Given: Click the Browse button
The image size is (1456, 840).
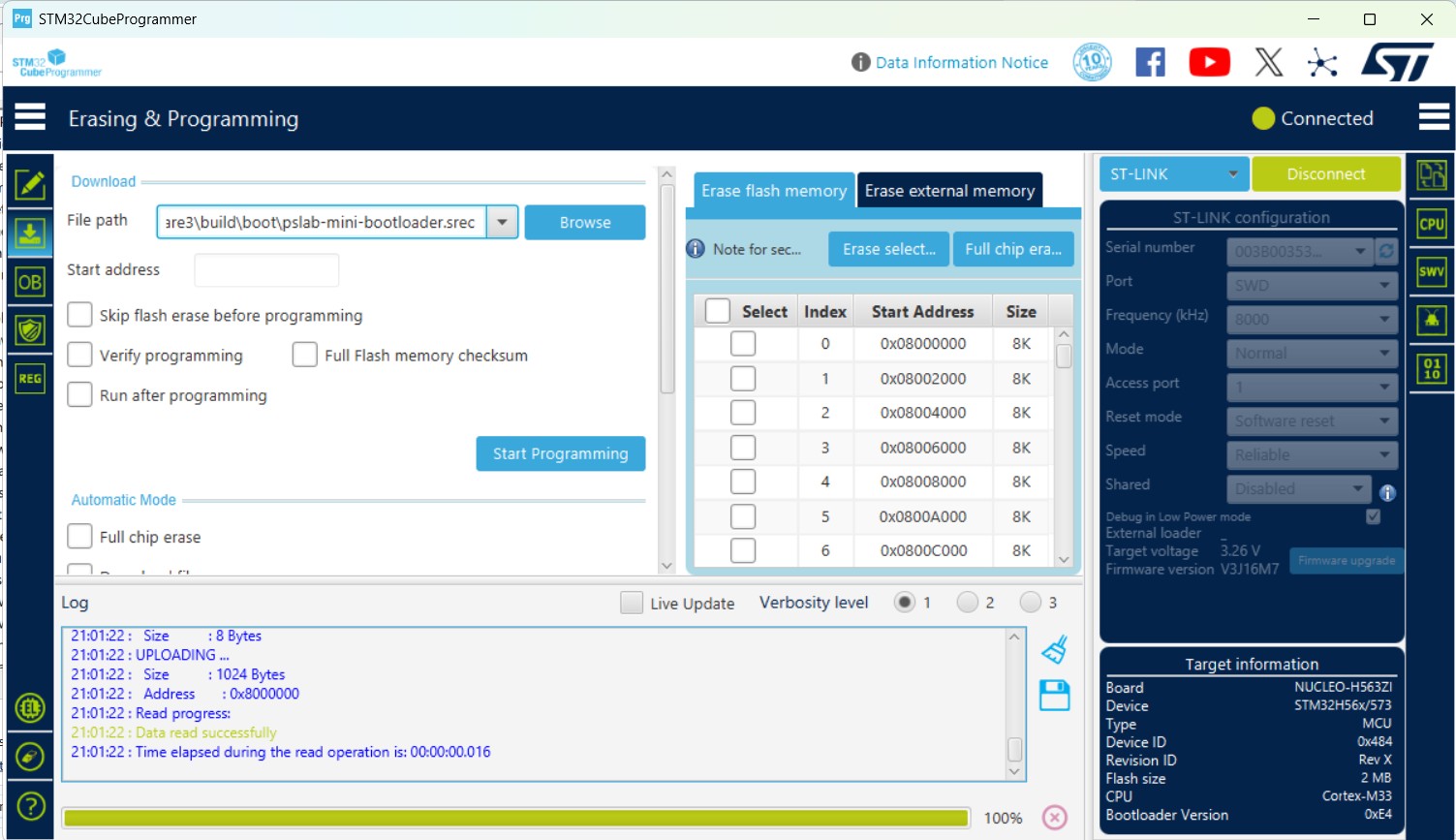Looking at the screenshot, I should pyautogui.click(x=585, y=222).
